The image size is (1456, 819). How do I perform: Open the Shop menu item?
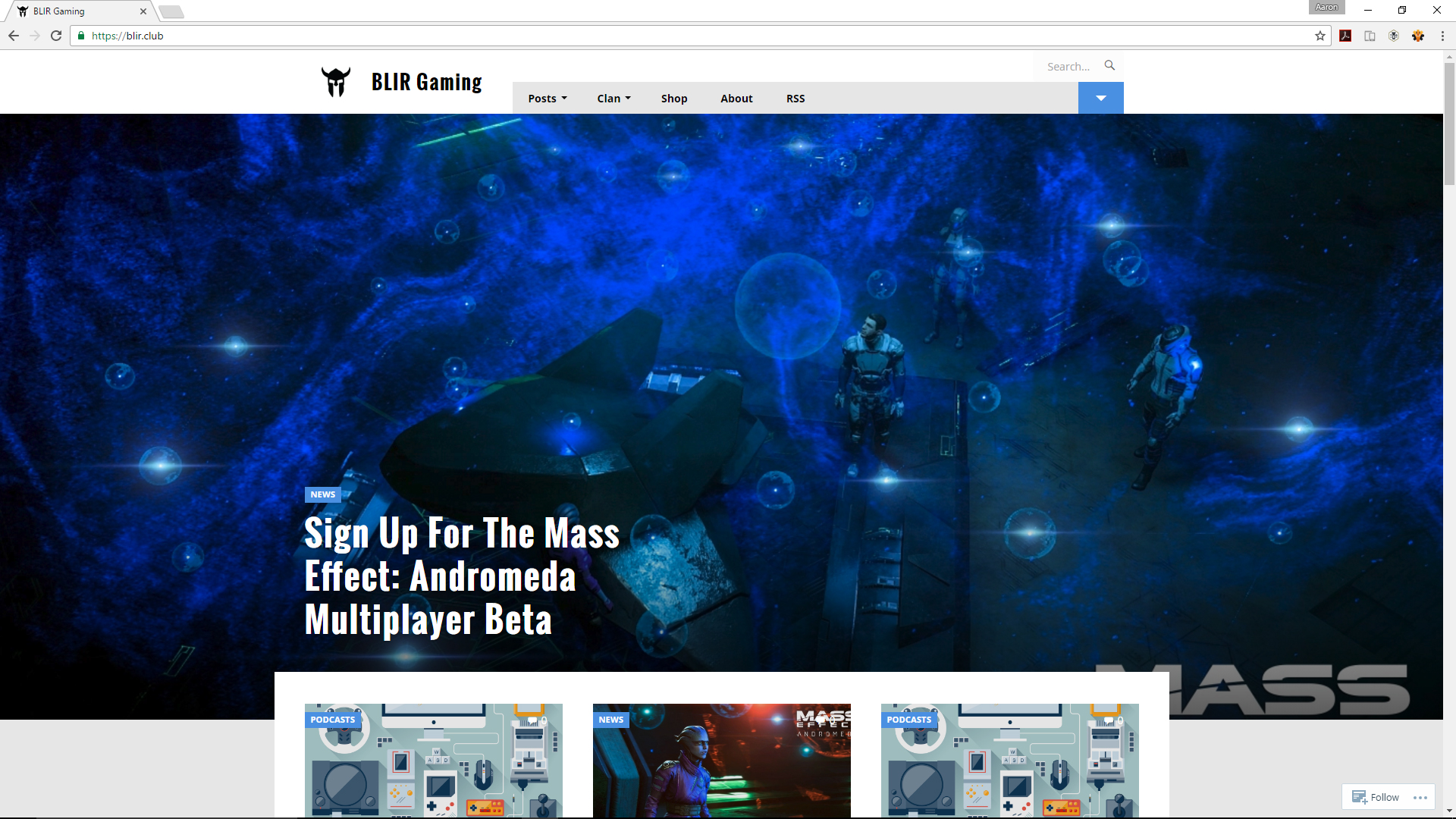(674, 99)
